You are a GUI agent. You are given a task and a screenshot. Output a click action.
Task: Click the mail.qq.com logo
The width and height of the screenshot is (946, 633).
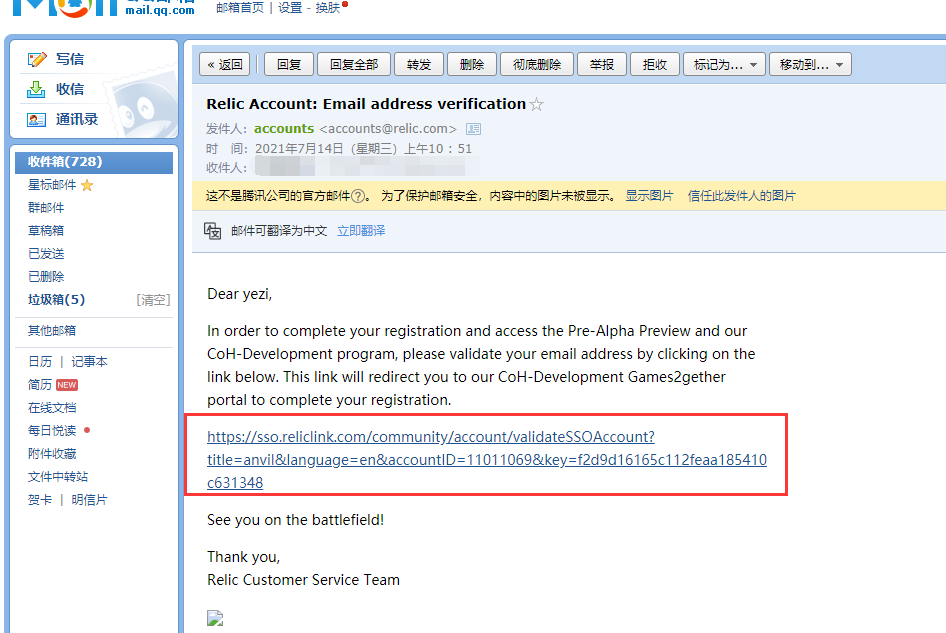click(104, 8)
